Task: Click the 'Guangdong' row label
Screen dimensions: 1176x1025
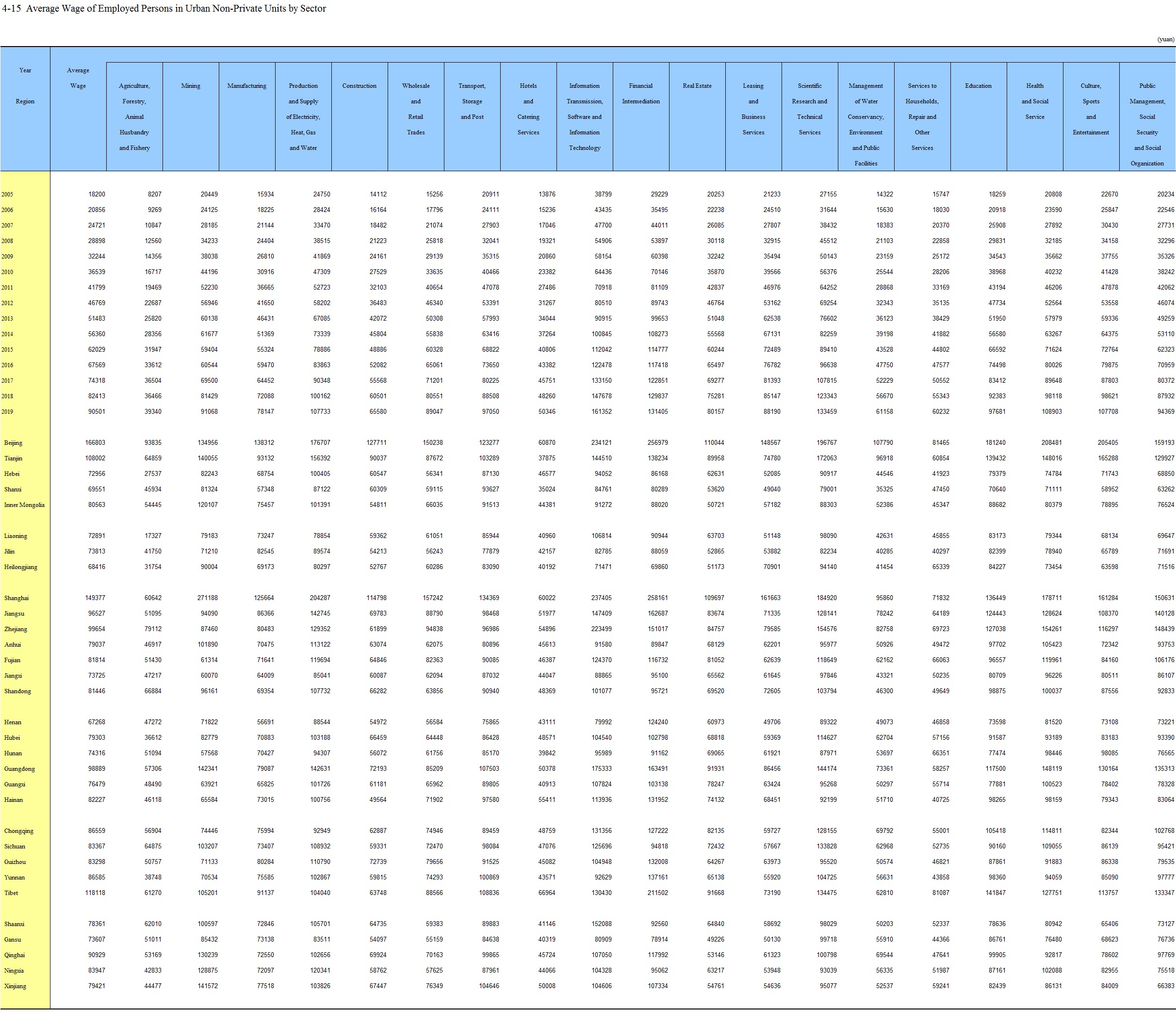Action: [19, 769]
